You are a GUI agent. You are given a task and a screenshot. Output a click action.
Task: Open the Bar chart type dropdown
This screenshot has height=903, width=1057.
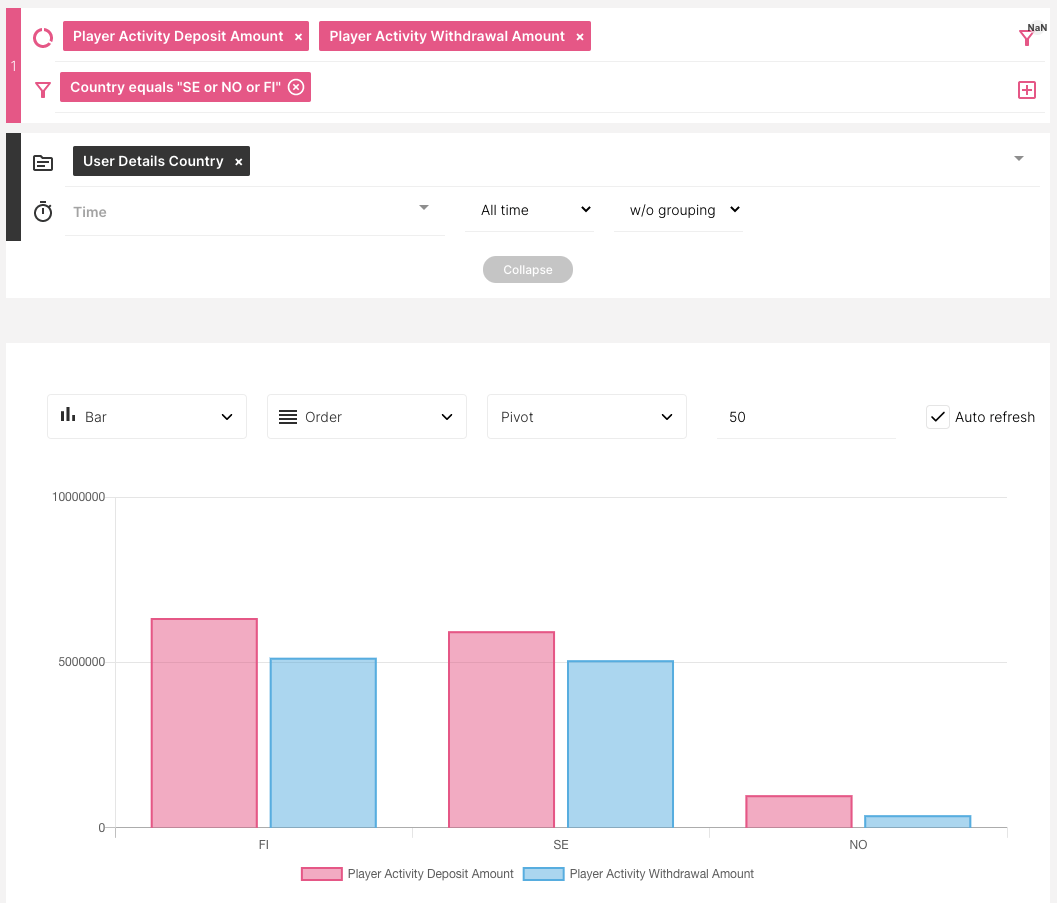coord(147,417)
